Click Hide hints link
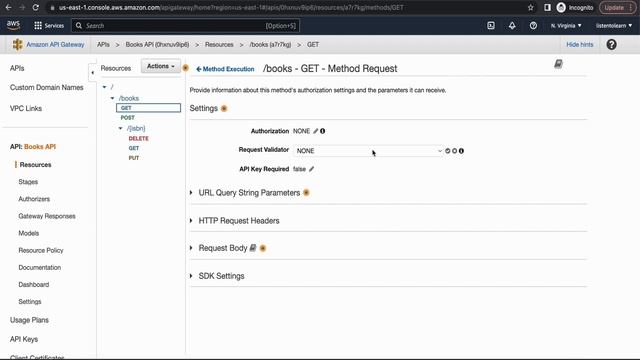 coord(580,44)
